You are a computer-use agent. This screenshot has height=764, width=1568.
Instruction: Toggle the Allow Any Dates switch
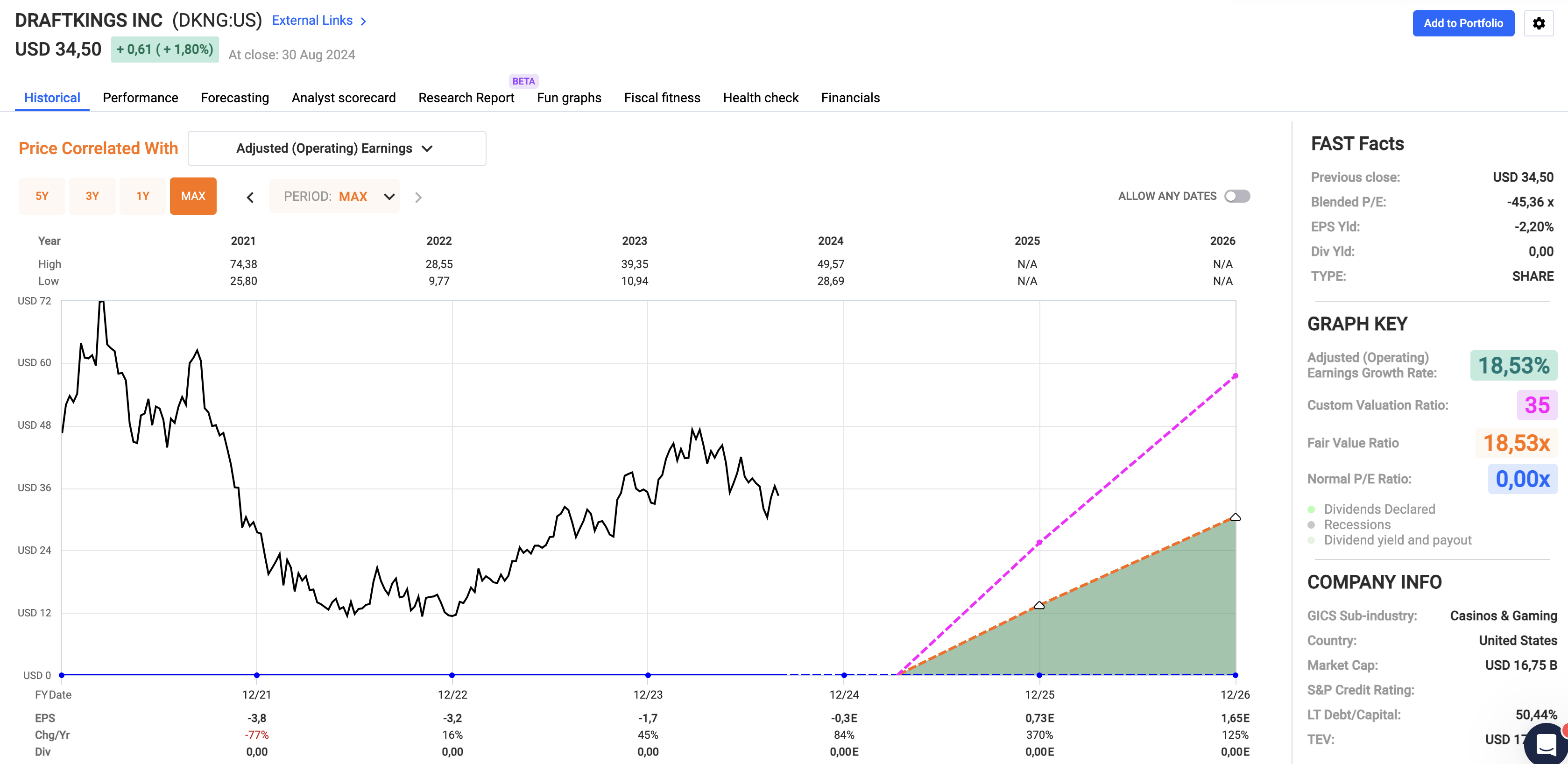[1237, 196]
